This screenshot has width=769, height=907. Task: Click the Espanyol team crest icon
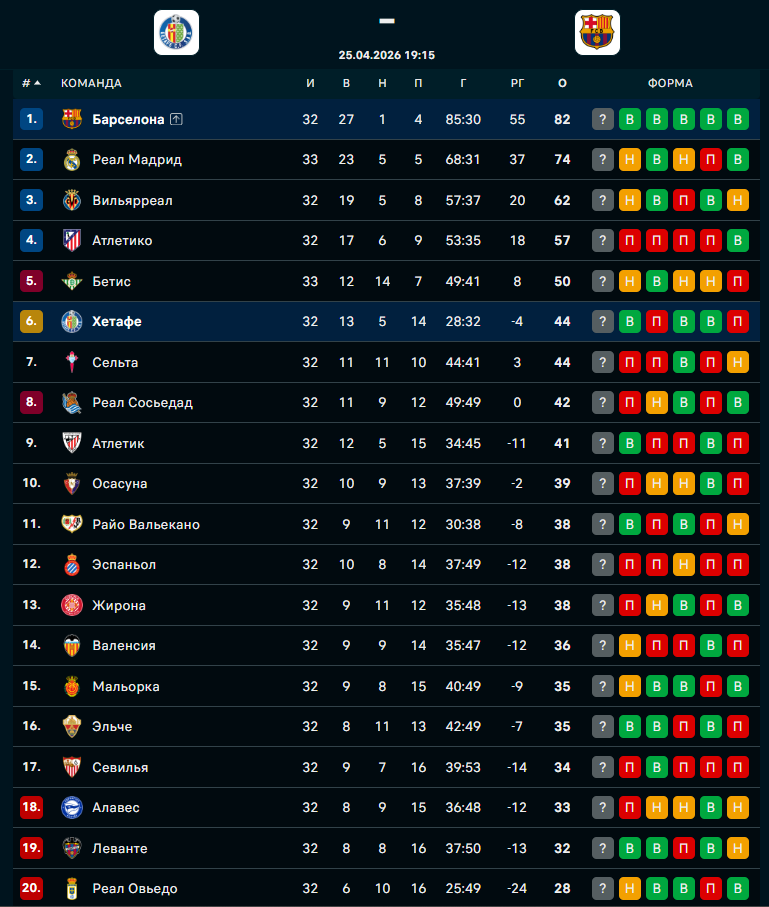pos(71,564)
